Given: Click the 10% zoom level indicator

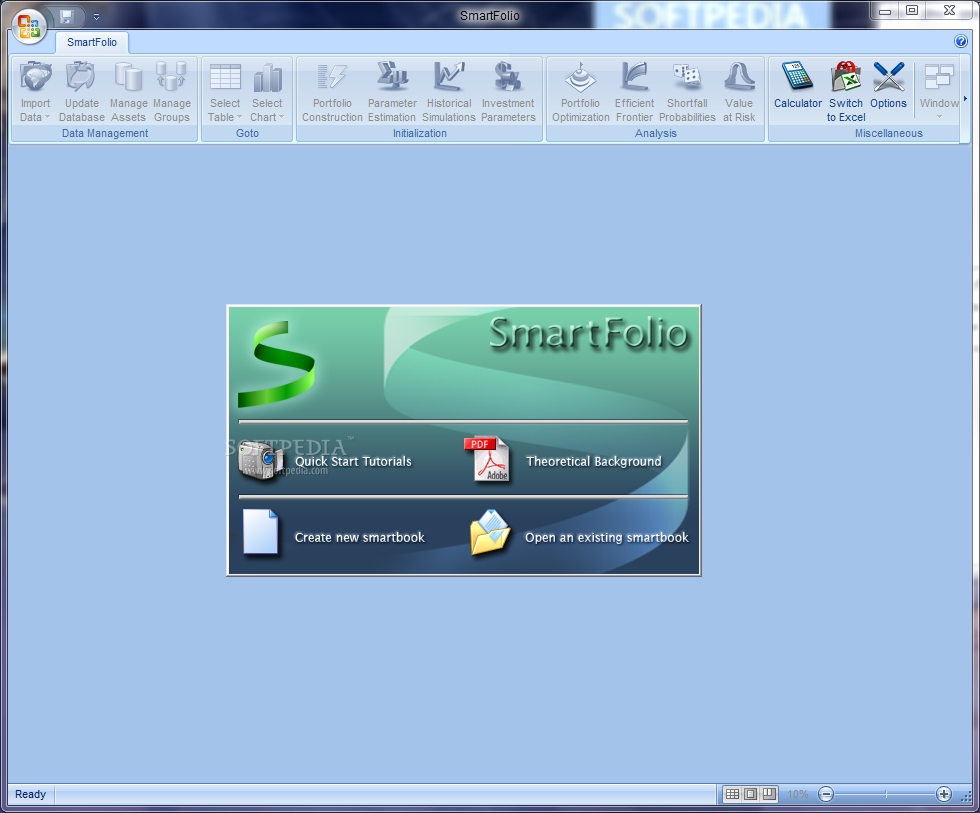Looking at the screenshot, I should pyautogui.click(x=798, y=794).
